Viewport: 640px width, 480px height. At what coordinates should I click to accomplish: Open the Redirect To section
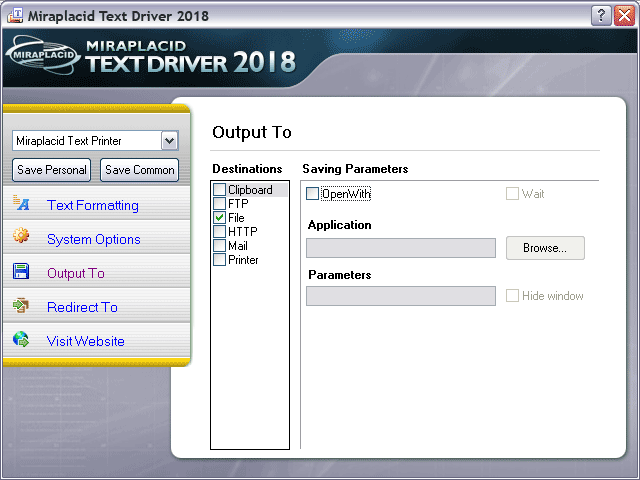tap(82, 307)
